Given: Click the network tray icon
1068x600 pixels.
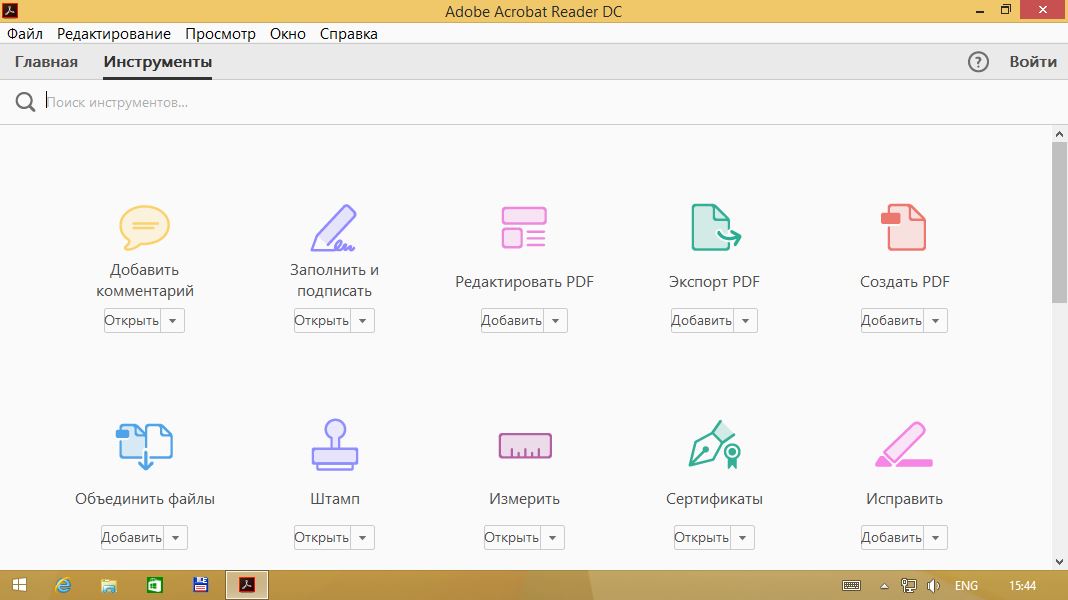Looking at the screenshot, I should [908, 586].
